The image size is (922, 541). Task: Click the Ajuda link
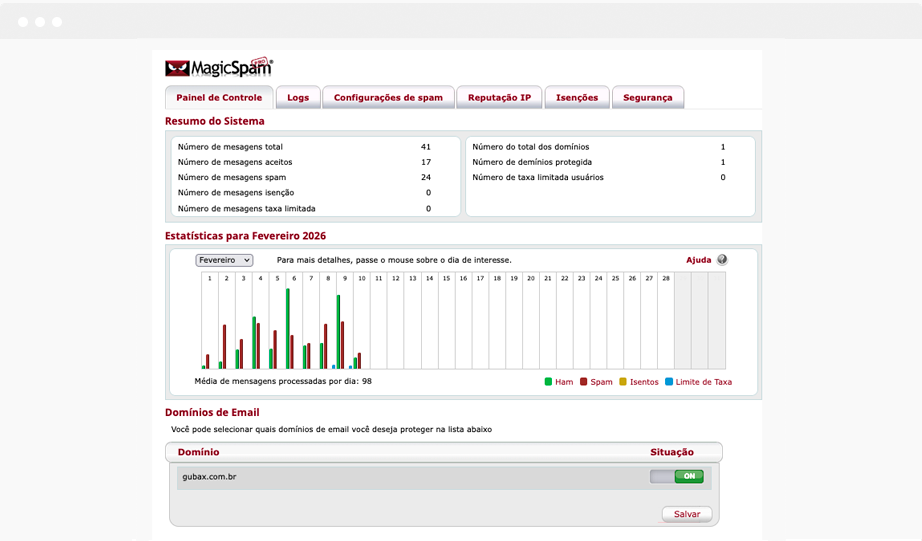699,260
